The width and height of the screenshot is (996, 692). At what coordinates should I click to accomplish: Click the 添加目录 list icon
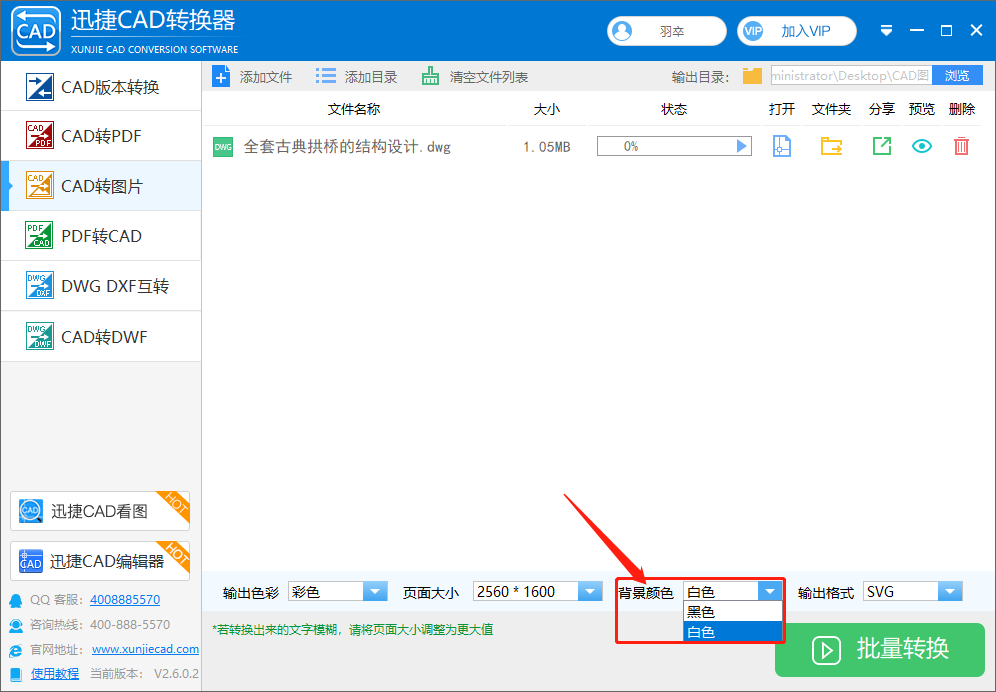click(x=326, y=77)
